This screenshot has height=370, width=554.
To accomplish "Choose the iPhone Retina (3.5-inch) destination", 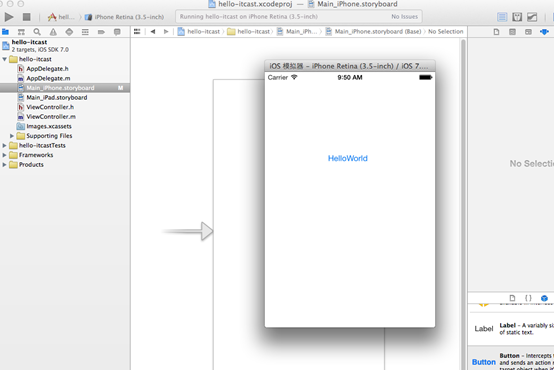I will 125,17.
